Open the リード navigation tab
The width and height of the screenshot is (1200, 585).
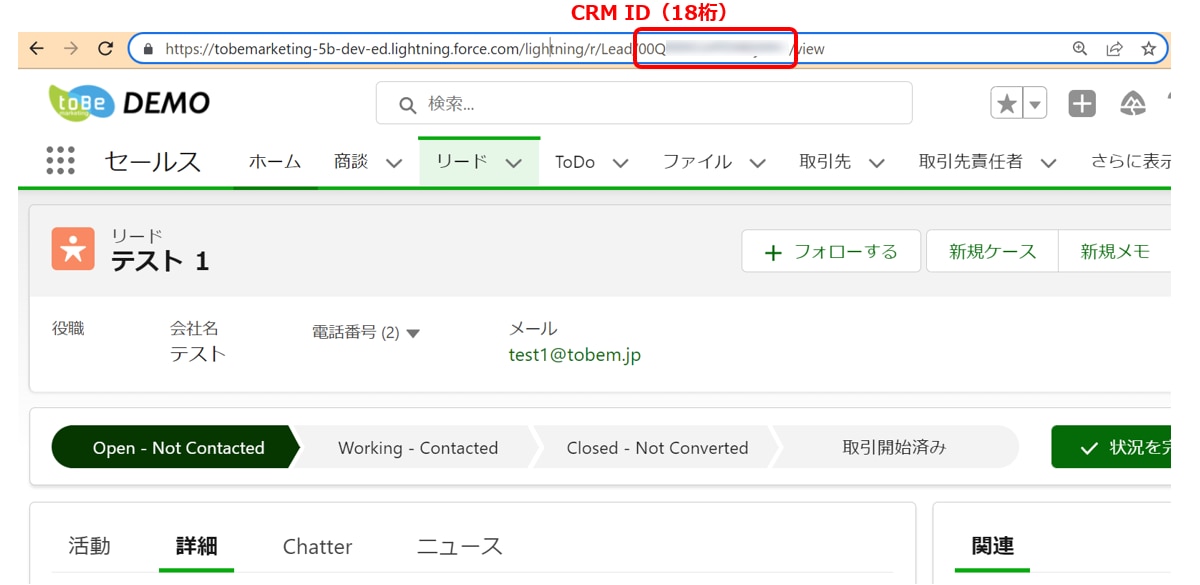tap(461, 161)
